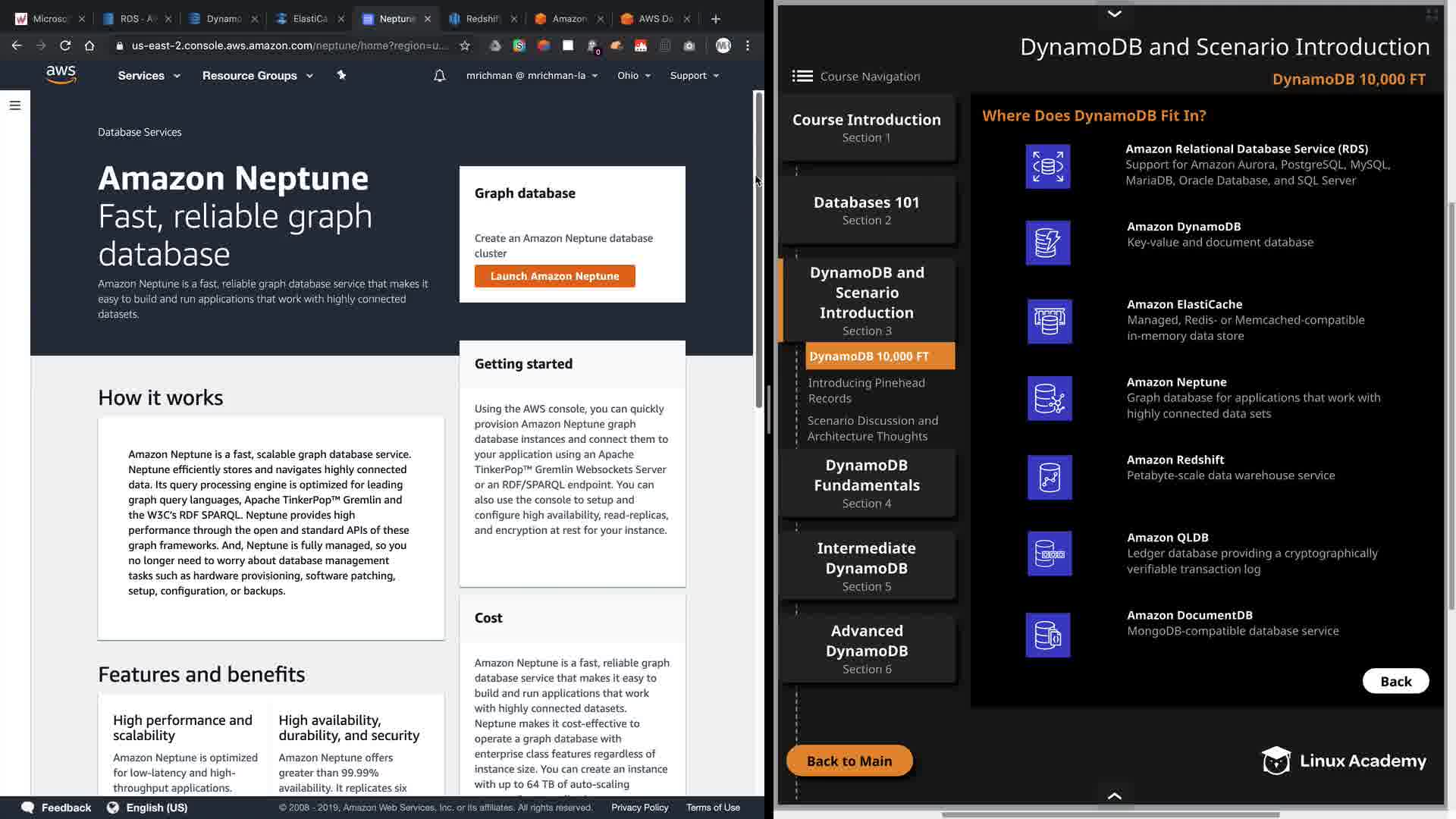The image size is (1456, 819).
Task: Click the Amazon QLDB ledger icon
Action: click(x=1050, y=554)
